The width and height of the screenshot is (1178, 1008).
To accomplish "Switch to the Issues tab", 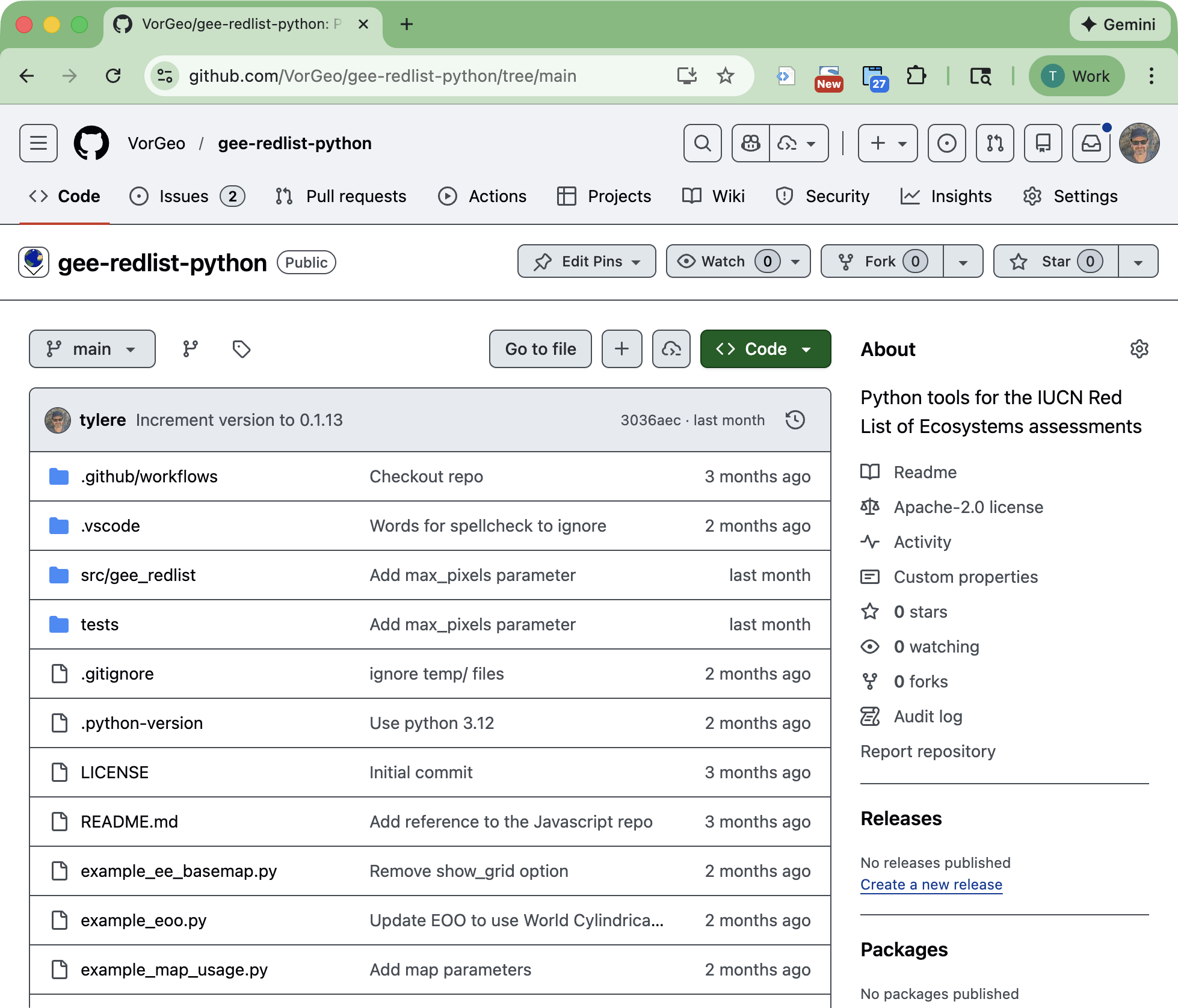I will click(183, 196).
